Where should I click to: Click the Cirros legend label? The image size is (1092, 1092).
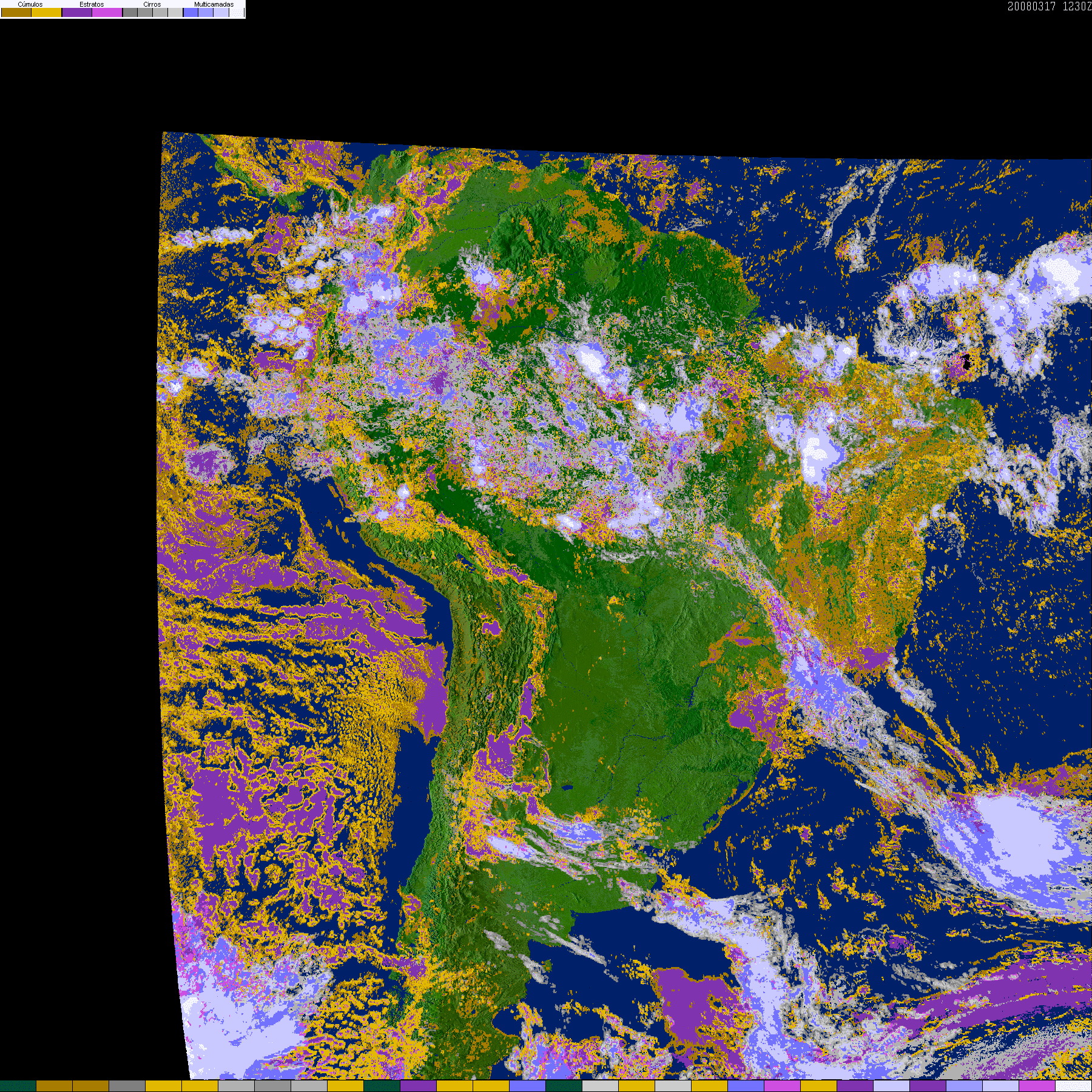point(152,4)
